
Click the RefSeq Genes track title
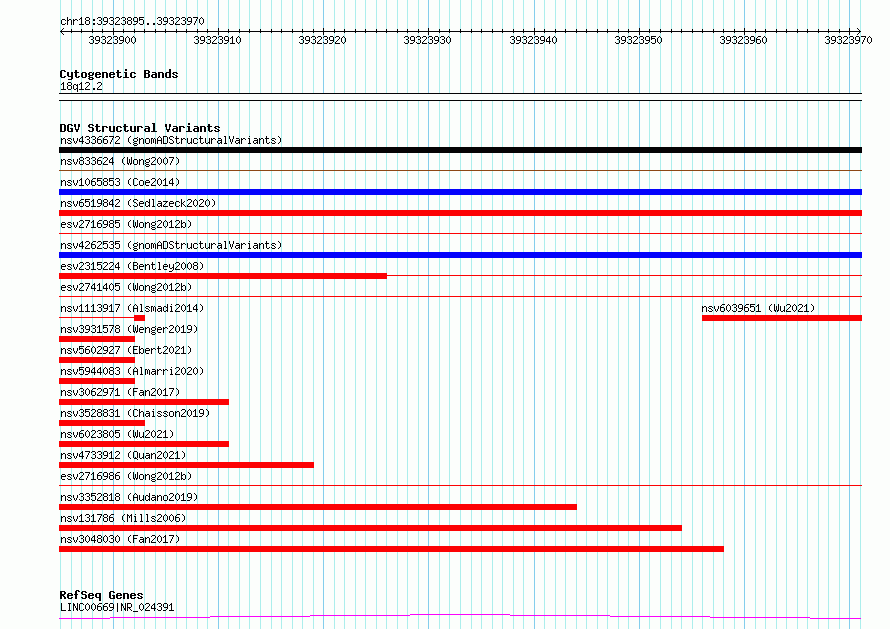tap(101, 595)
